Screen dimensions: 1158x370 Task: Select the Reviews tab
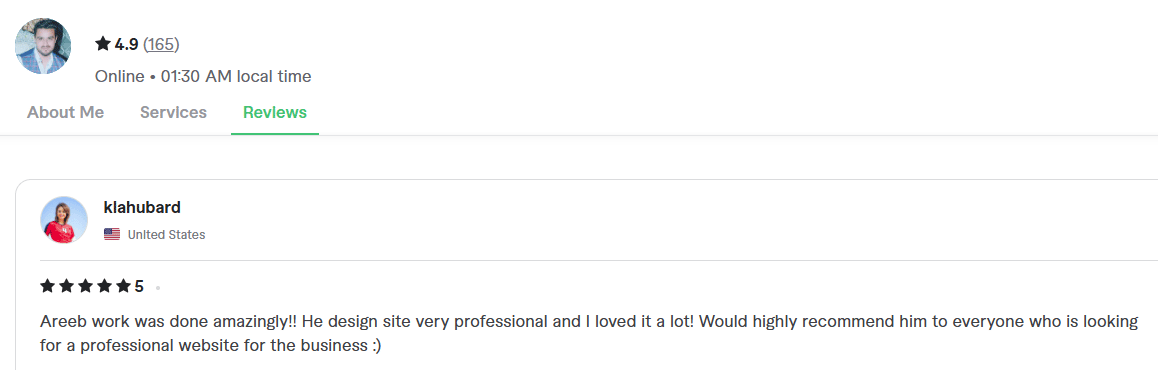point(275,113)
